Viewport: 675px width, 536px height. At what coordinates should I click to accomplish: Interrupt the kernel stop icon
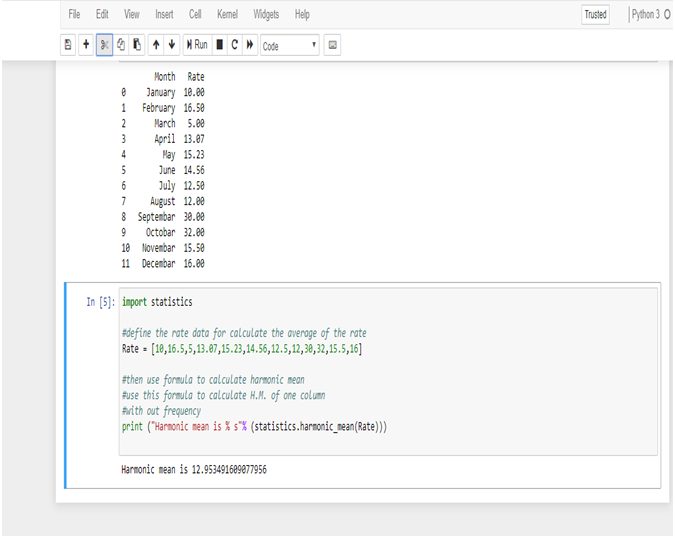pyautogui.click(x=220, y=45)
